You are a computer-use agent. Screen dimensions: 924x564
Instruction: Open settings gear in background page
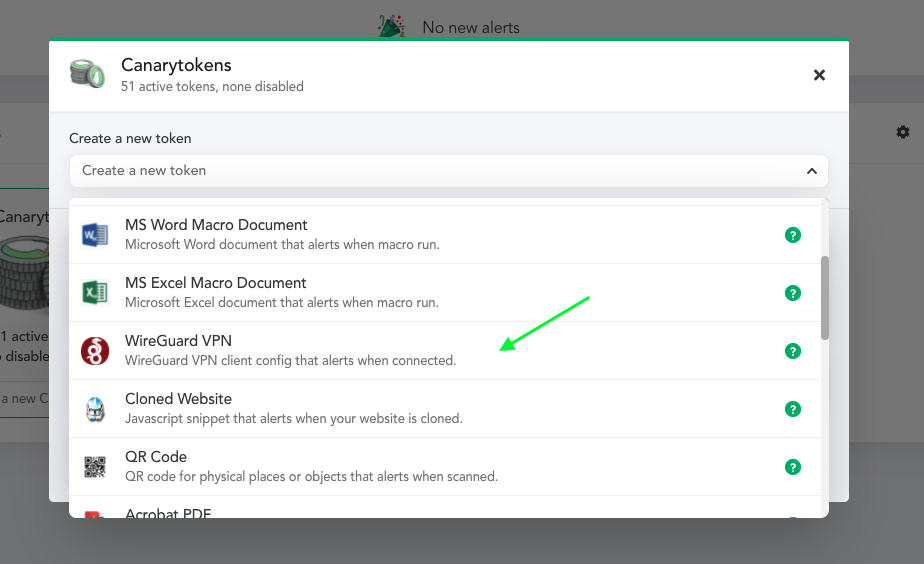[x=903, y=132]
